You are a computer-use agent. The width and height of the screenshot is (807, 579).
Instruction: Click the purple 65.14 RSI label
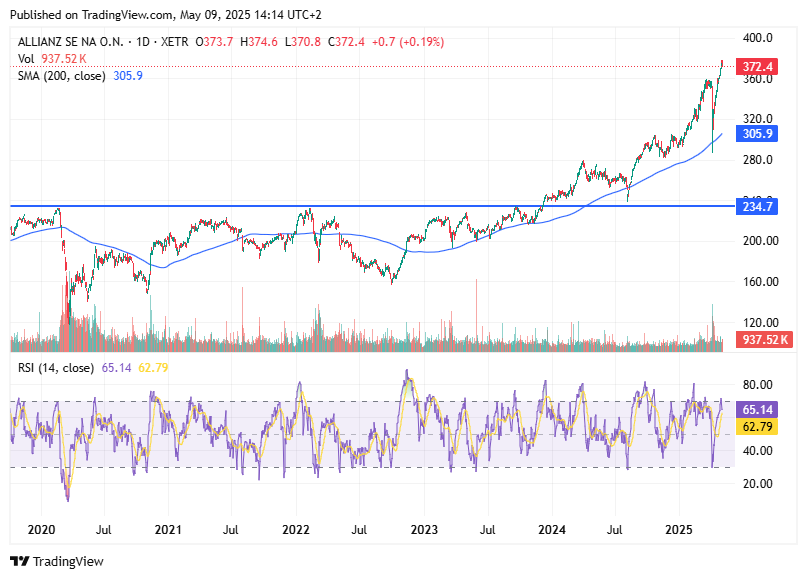coord(757,410)
